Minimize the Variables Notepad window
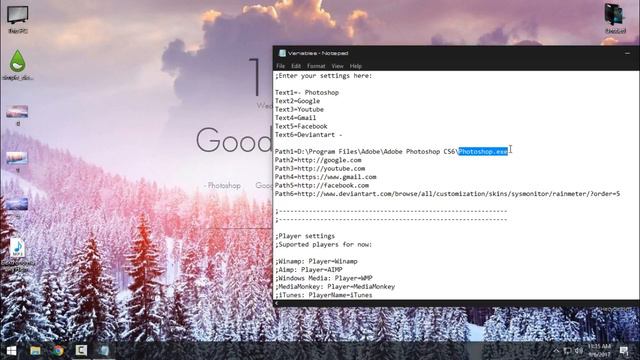Viewport: 640px width, 360px height. click(627, 53)
